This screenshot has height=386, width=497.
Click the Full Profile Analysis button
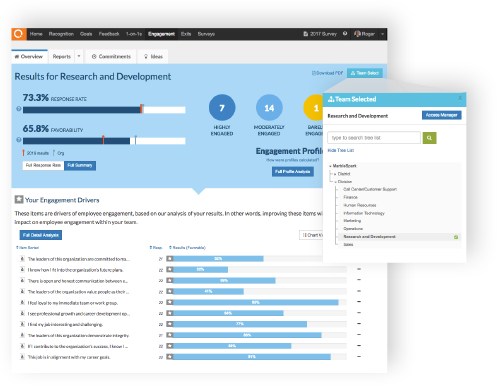coord(293,171)
